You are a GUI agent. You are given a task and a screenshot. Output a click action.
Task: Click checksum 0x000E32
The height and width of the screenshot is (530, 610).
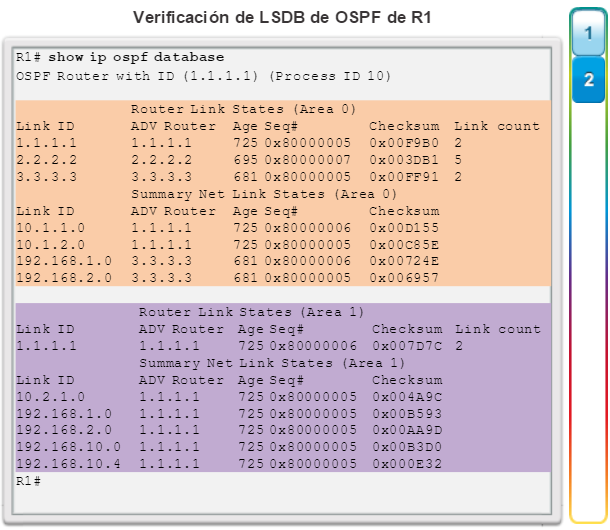[407, 464]
